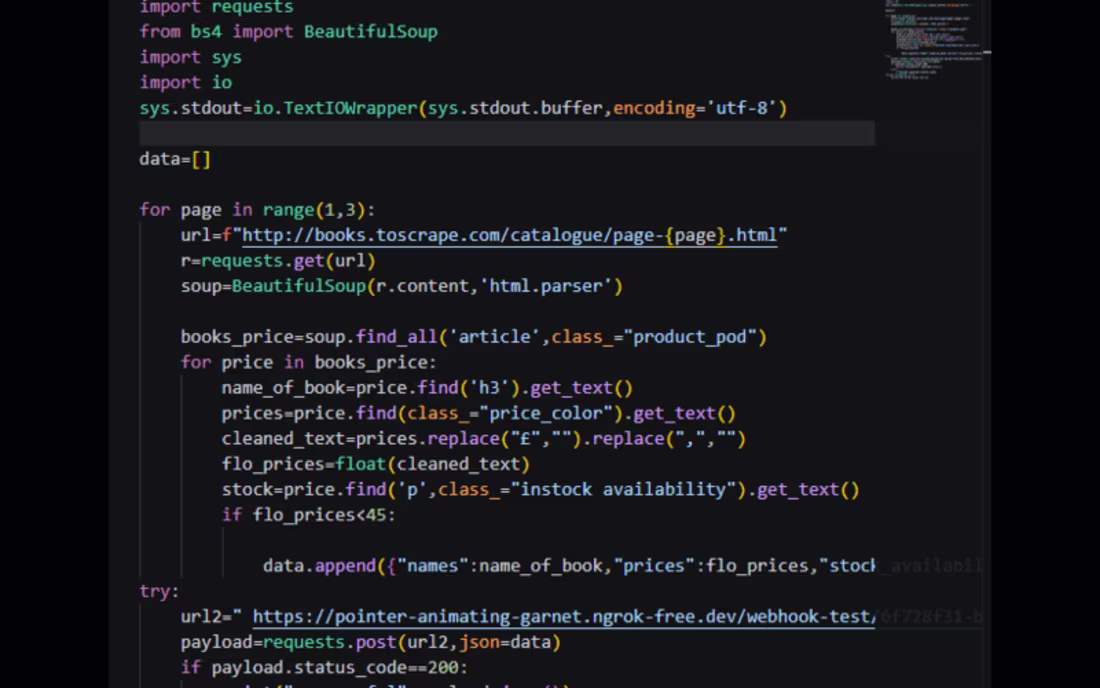
Task: Click the code minimap preview
Action: click(x=933, y=41)
